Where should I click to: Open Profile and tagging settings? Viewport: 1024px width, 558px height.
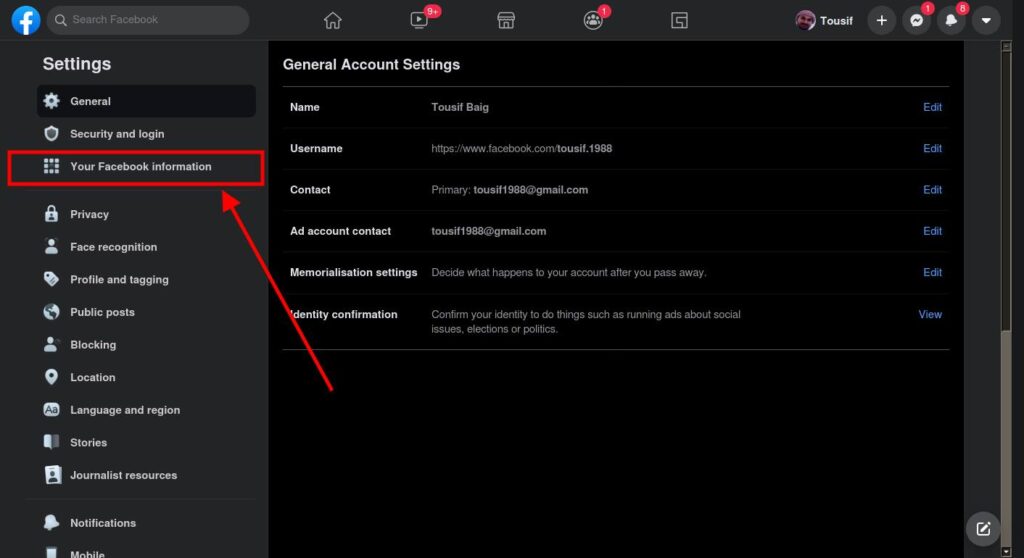coord(146,280)
